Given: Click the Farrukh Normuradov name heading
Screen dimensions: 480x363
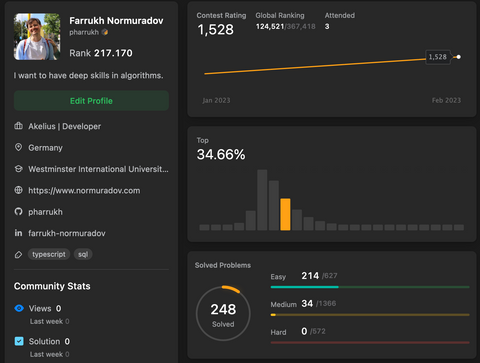Looking at the screenshot, I should click(116, 21).
